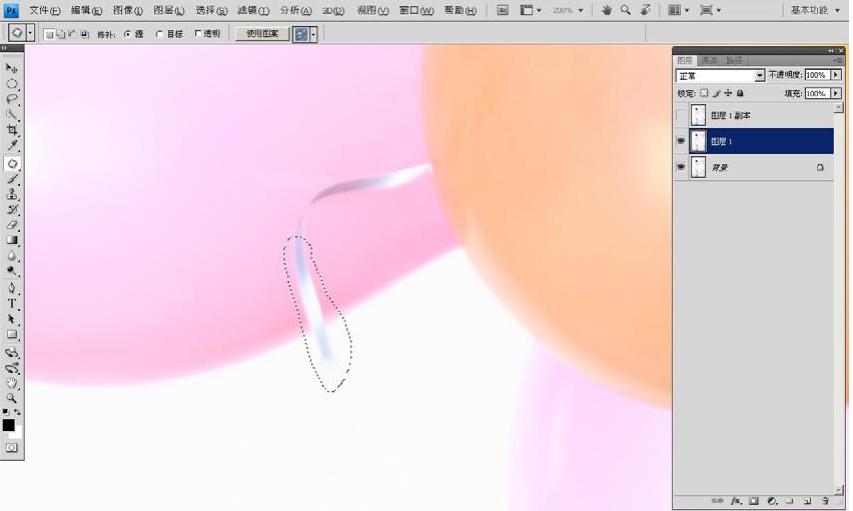Select the Path Selection tool
This screenshot has height=511, width=853.
[x=11, y=319]
